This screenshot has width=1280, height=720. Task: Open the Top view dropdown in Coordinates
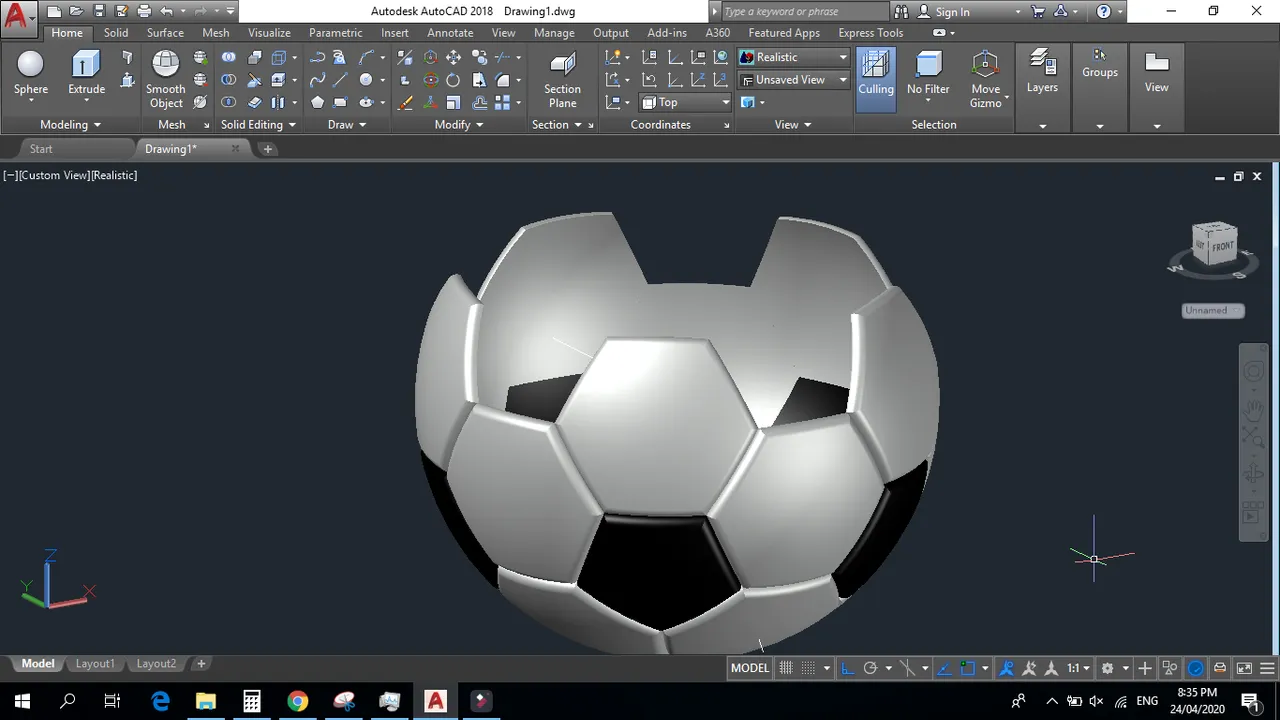pyautogui.click(x=685, y=102)
